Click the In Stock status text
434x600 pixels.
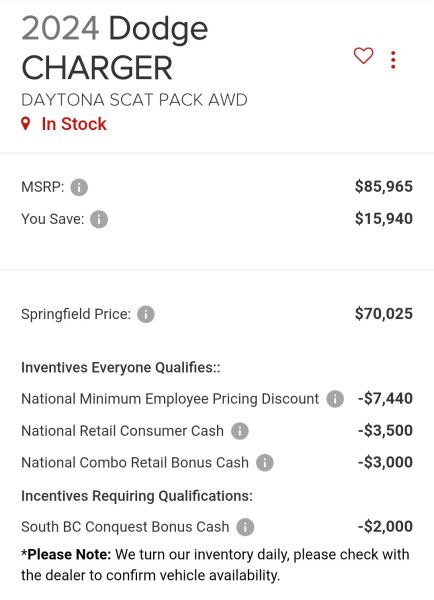[74, 124]
